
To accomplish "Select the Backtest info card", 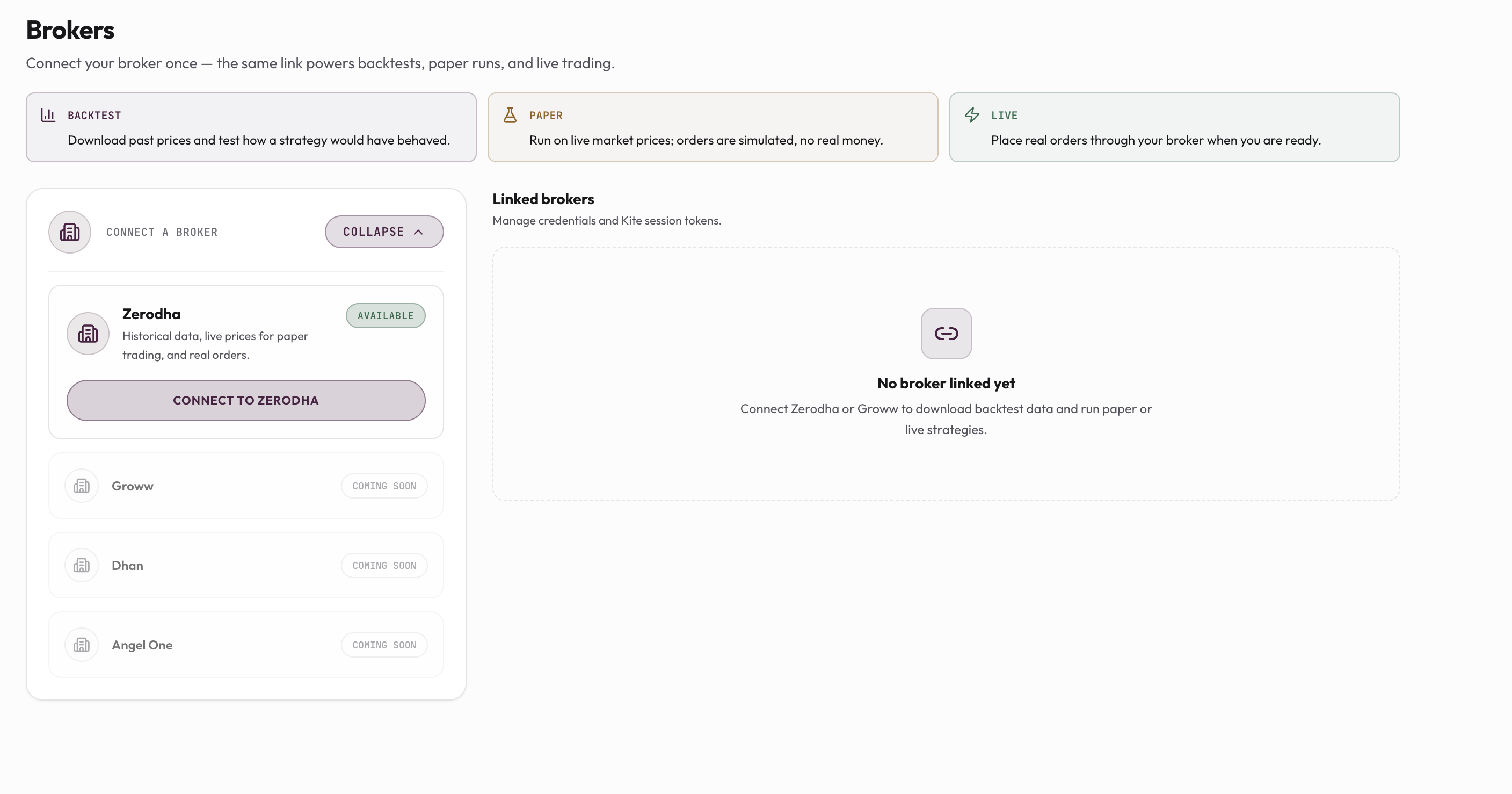I will click(251, 127).
